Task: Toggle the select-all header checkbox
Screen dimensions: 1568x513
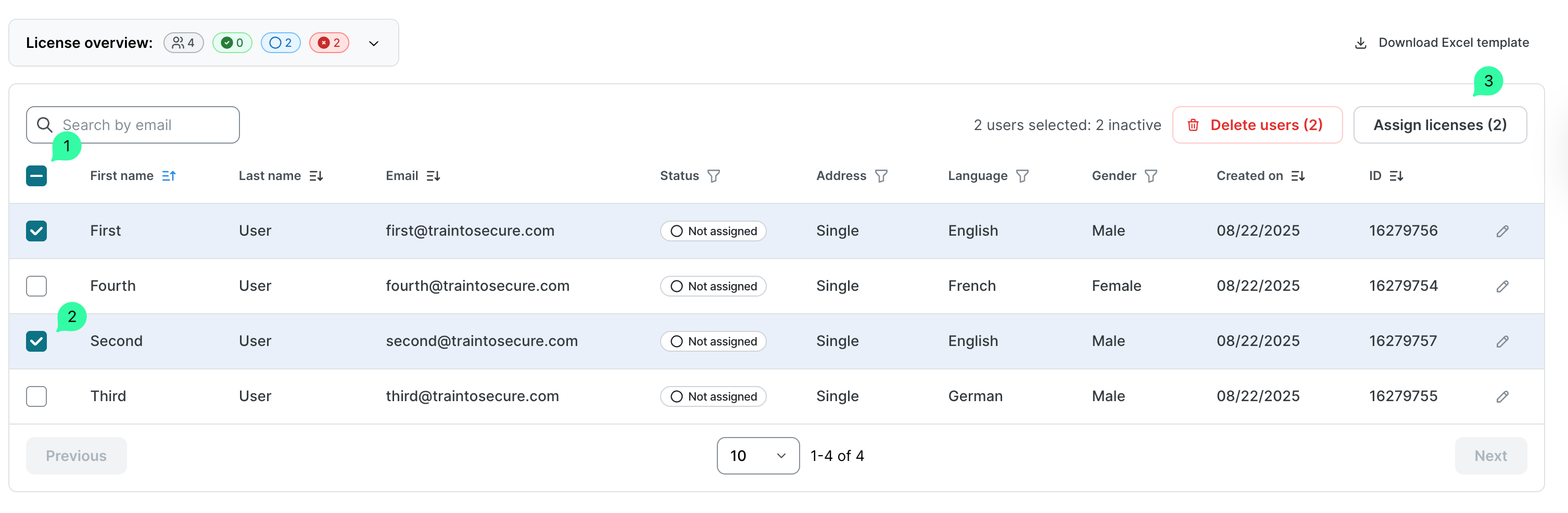Action: click(36, 176)
